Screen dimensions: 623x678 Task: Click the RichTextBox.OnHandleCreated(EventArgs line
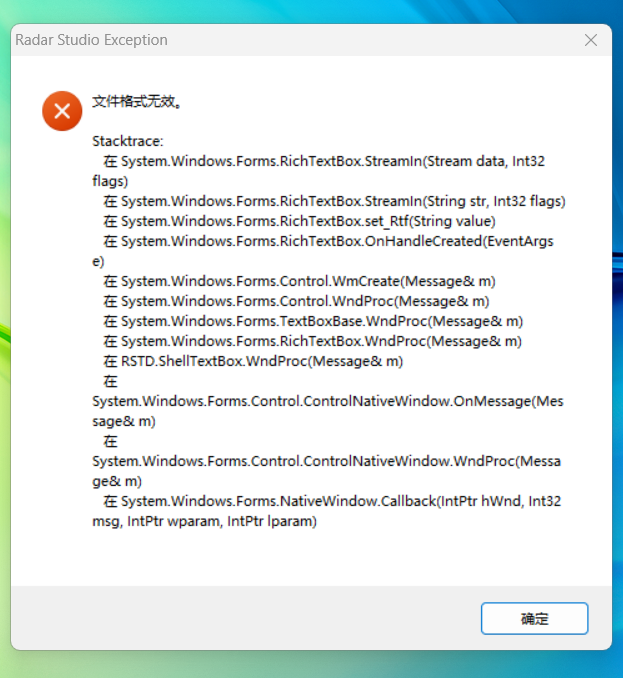pos(328,241)
